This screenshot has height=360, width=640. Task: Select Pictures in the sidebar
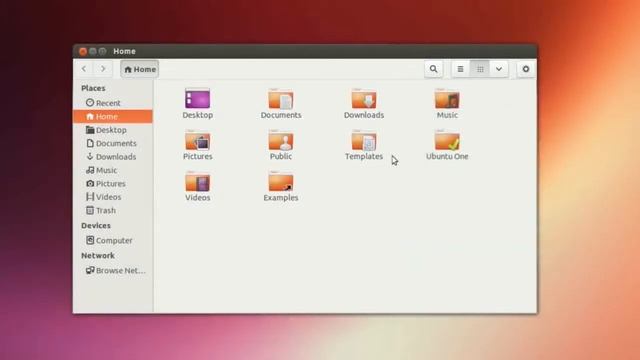[113, 184]
